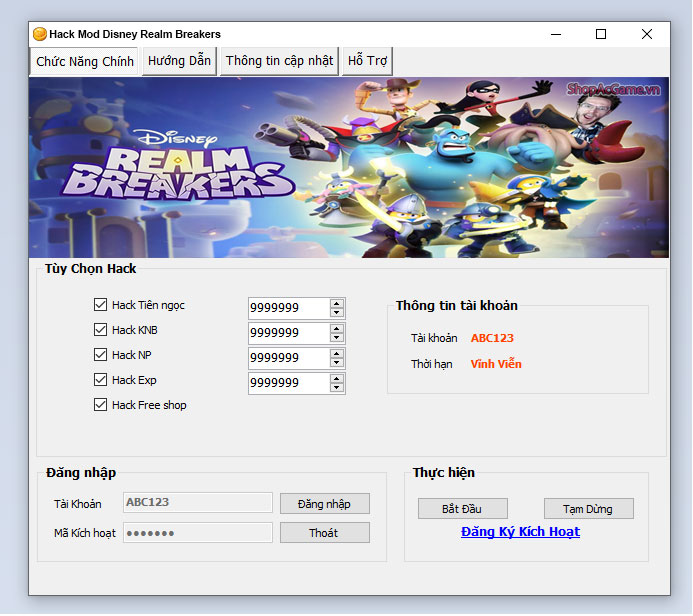Increase the Hack Tiên ngọc value with up arrow
This screenshot has height=616, width=693.
(x=337, y=304)
